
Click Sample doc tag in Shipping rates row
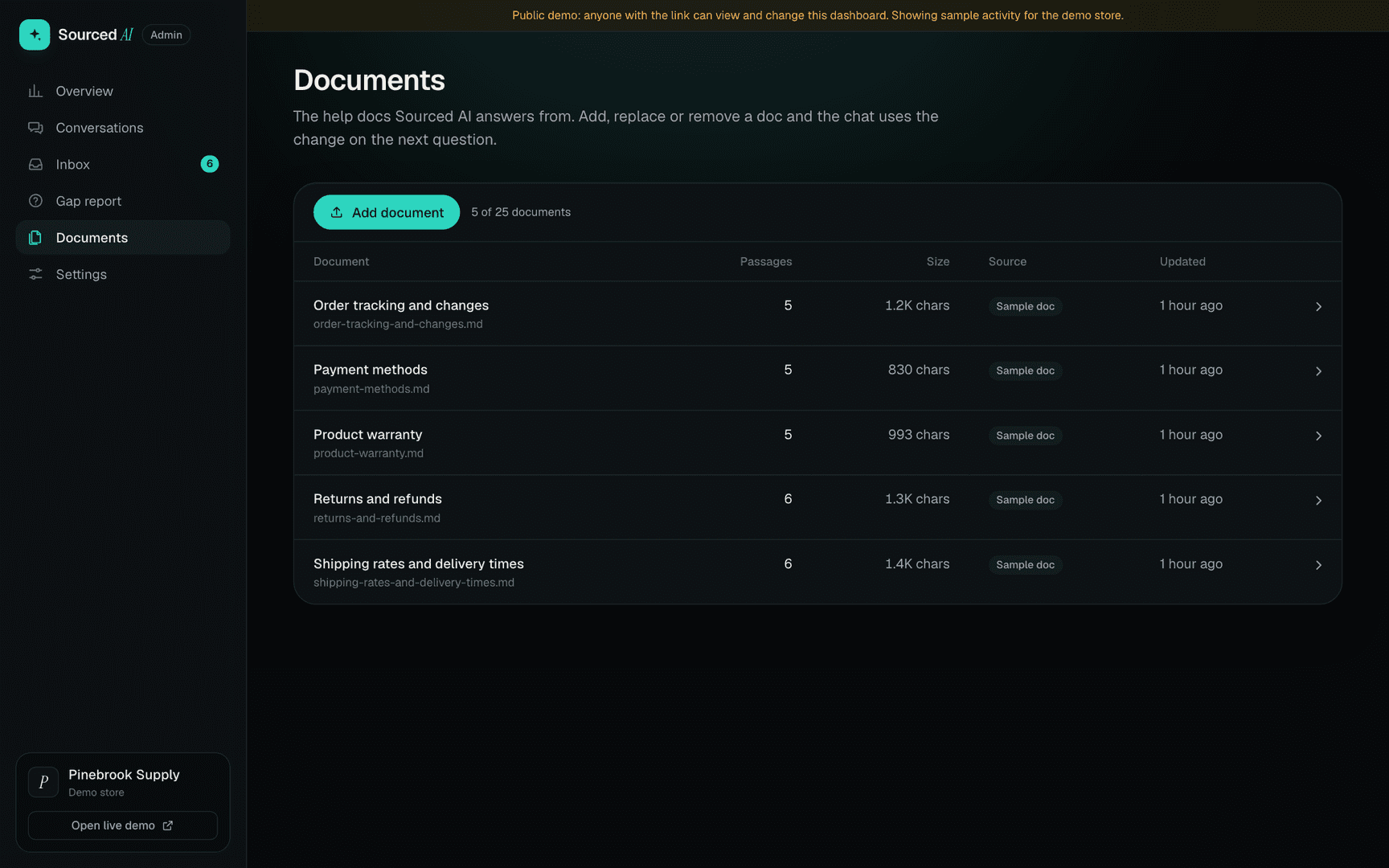pyautogui.click(x=1025, y=565)
